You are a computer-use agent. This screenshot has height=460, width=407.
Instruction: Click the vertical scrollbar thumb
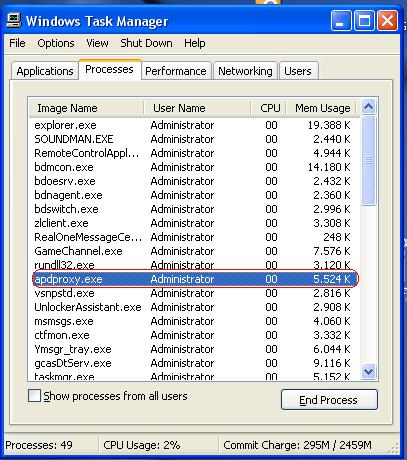pos(368,161)
